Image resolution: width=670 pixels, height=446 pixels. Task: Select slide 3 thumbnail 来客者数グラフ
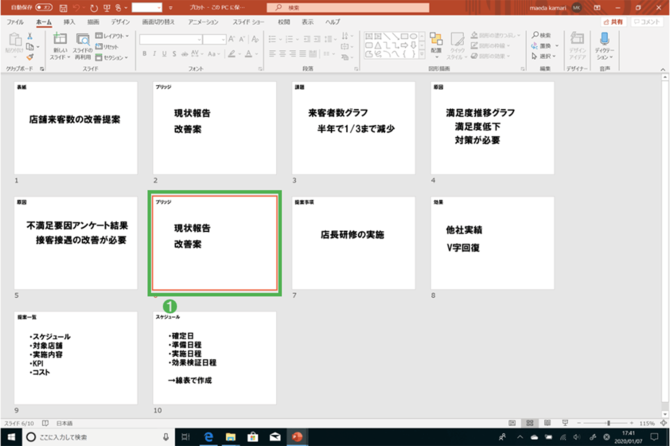coord(353,128)
